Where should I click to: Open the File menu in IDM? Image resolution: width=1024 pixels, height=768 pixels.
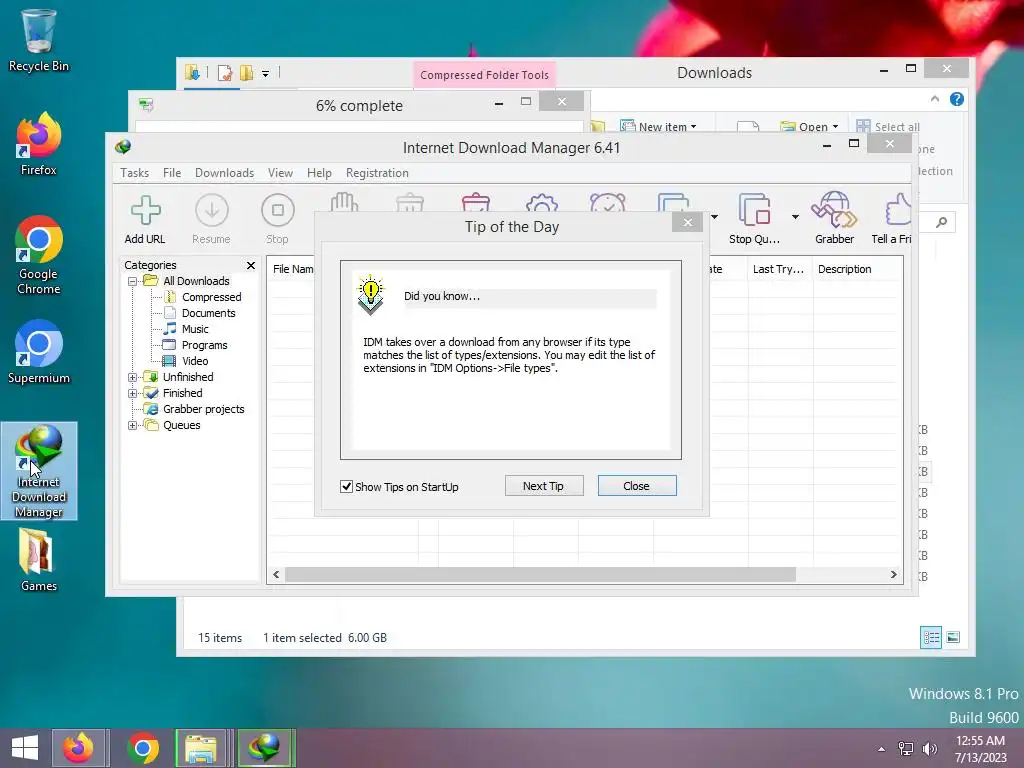point(172,173)
